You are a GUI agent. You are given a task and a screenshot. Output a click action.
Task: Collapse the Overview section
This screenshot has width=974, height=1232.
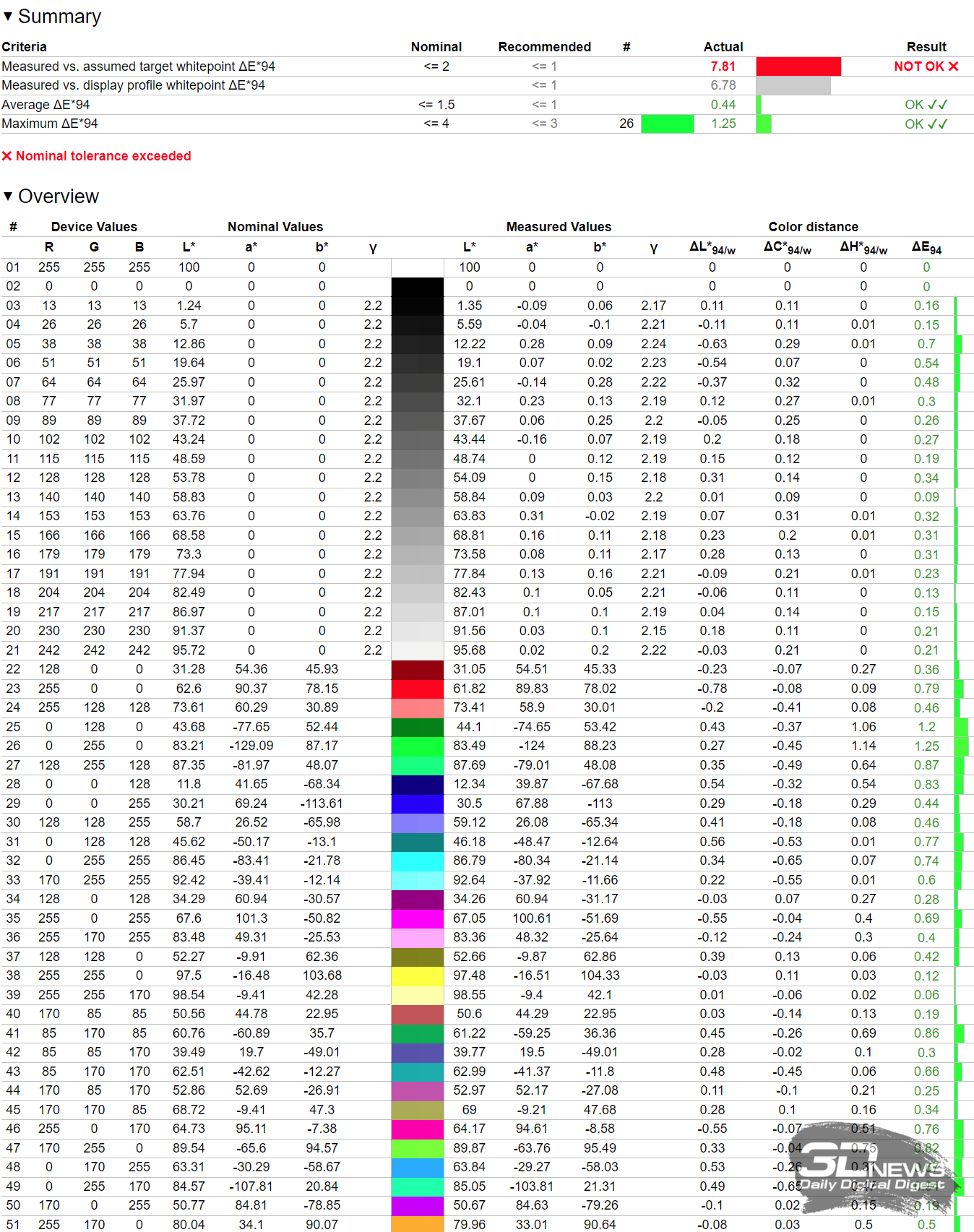8,196
